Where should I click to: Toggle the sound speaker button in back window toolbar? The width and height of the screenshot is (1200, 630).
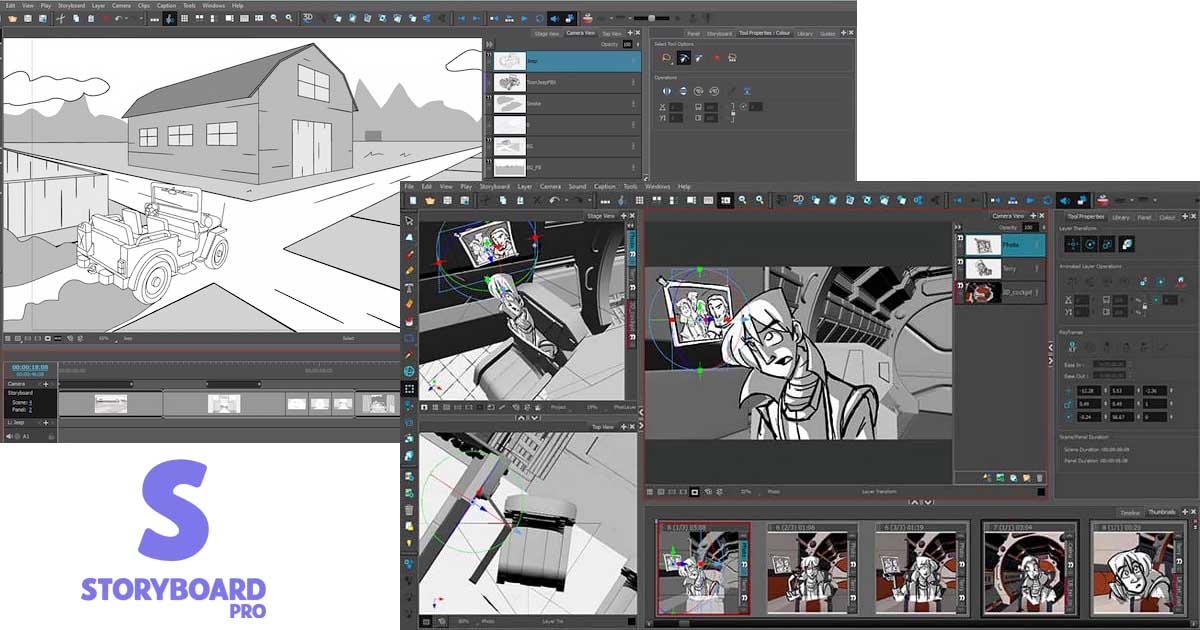(554, 19)
